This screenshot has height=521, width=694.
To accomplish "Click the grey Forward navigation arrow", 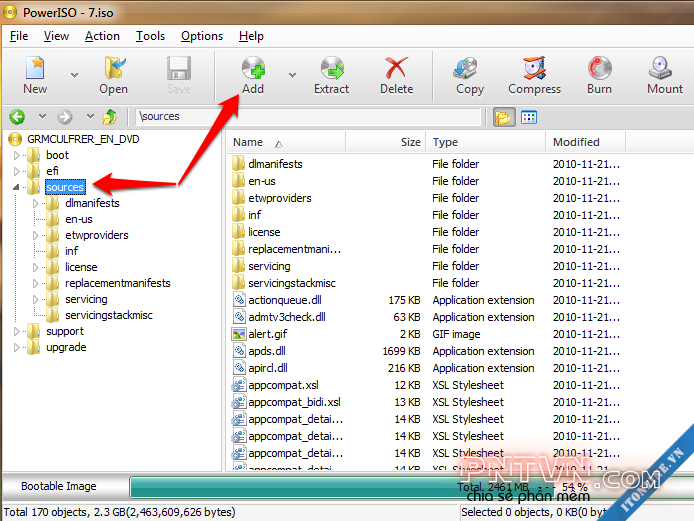I will coord(65,117).
